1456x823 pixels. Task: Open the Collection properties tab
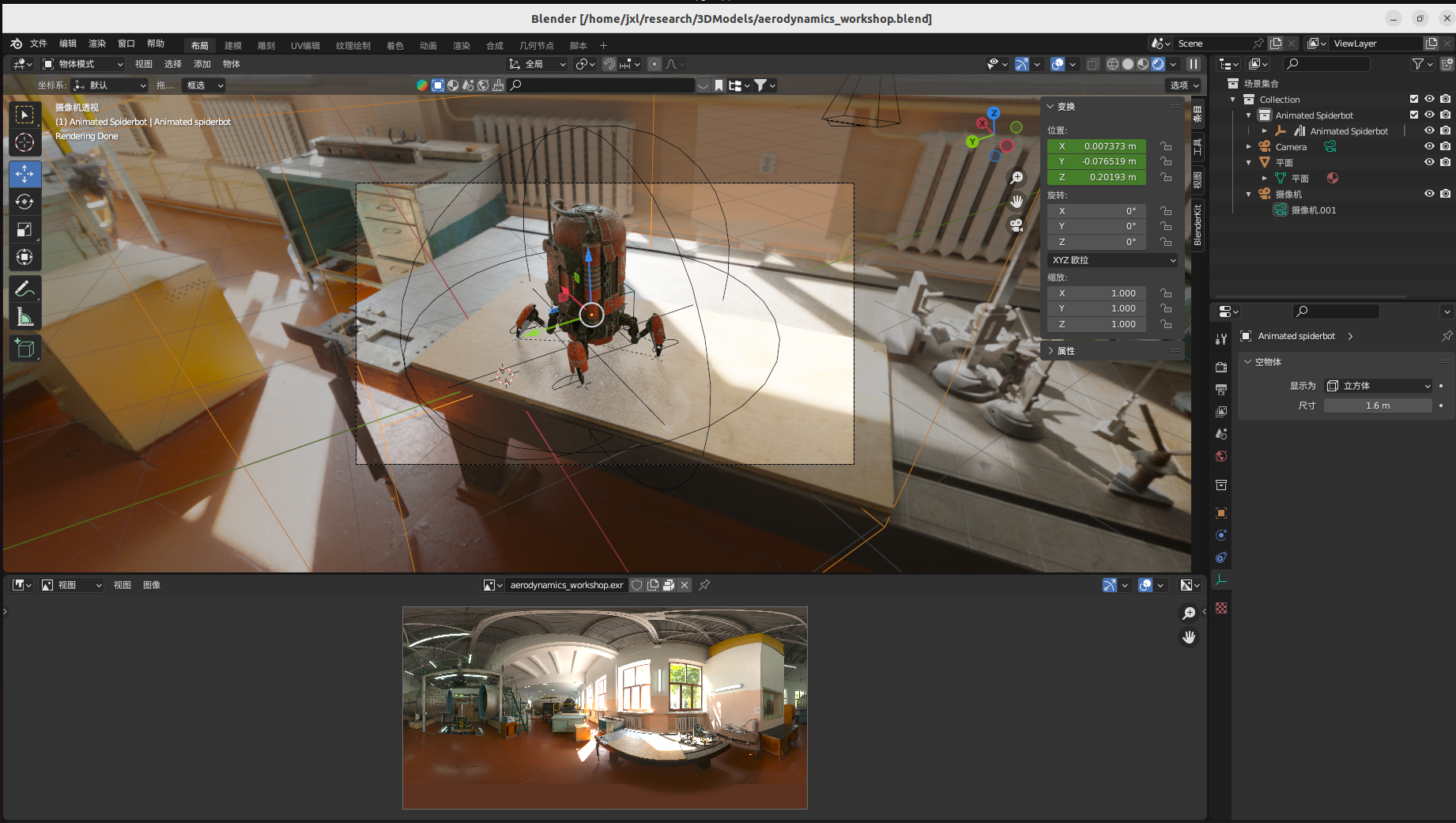coord(1221,485)
